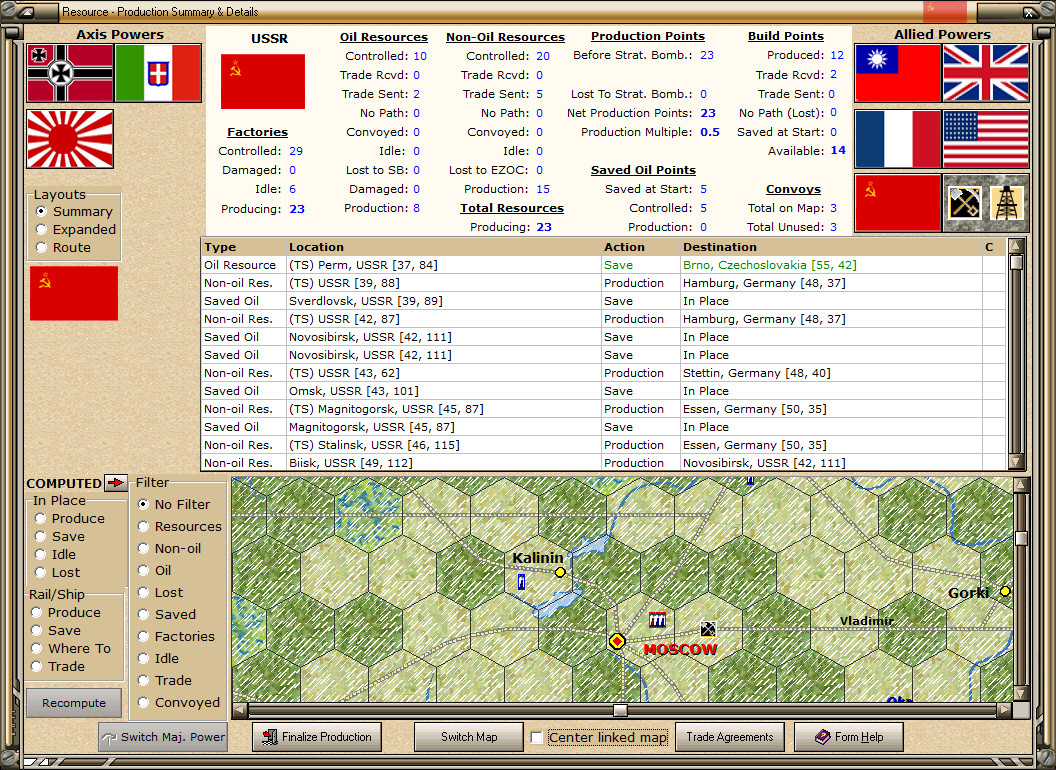Select the German flag under Axis Powers
Image resolution: width=1056 pixels, height=770 pixels.
(69, 73)
